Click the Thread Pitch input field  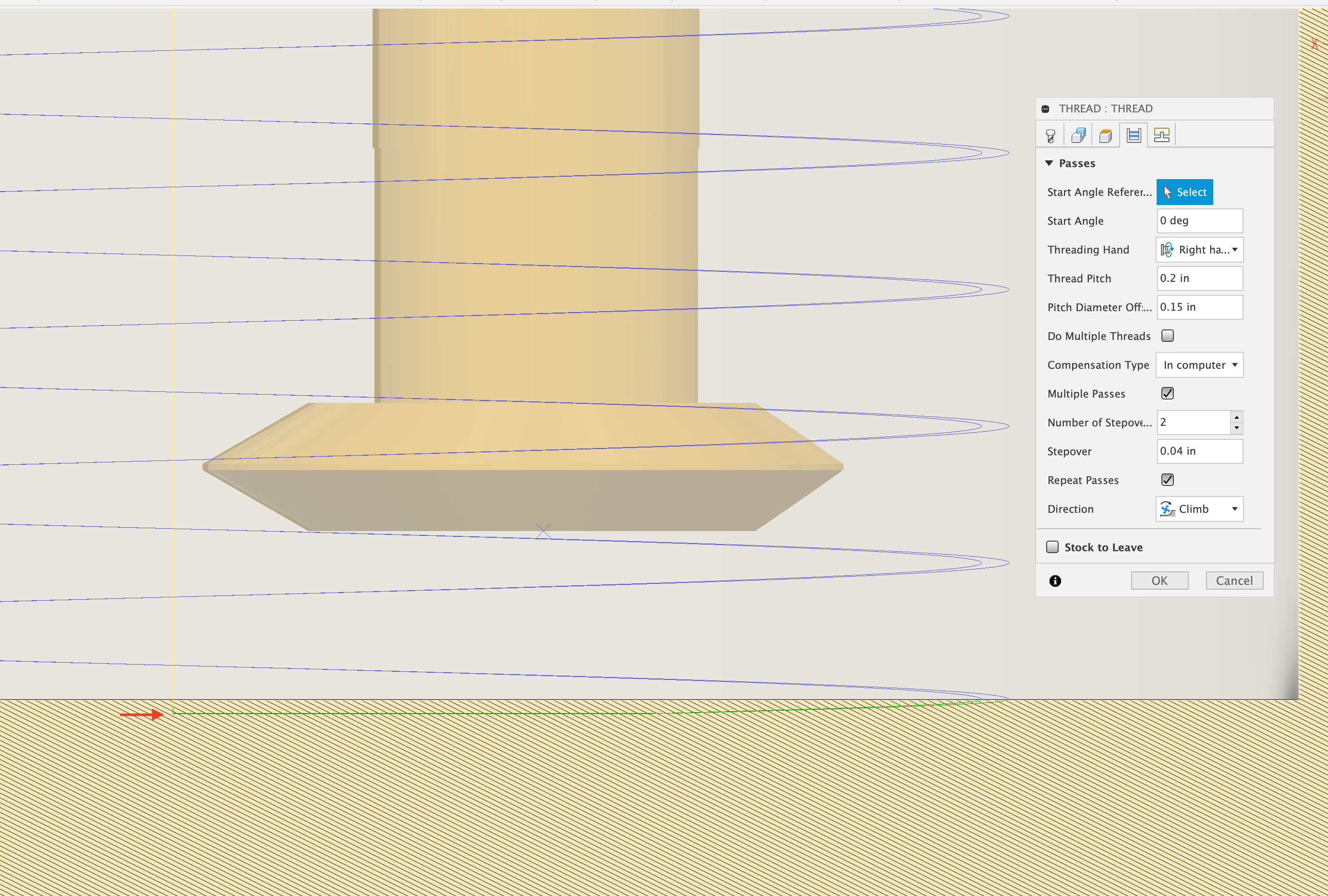(1198, 278)
